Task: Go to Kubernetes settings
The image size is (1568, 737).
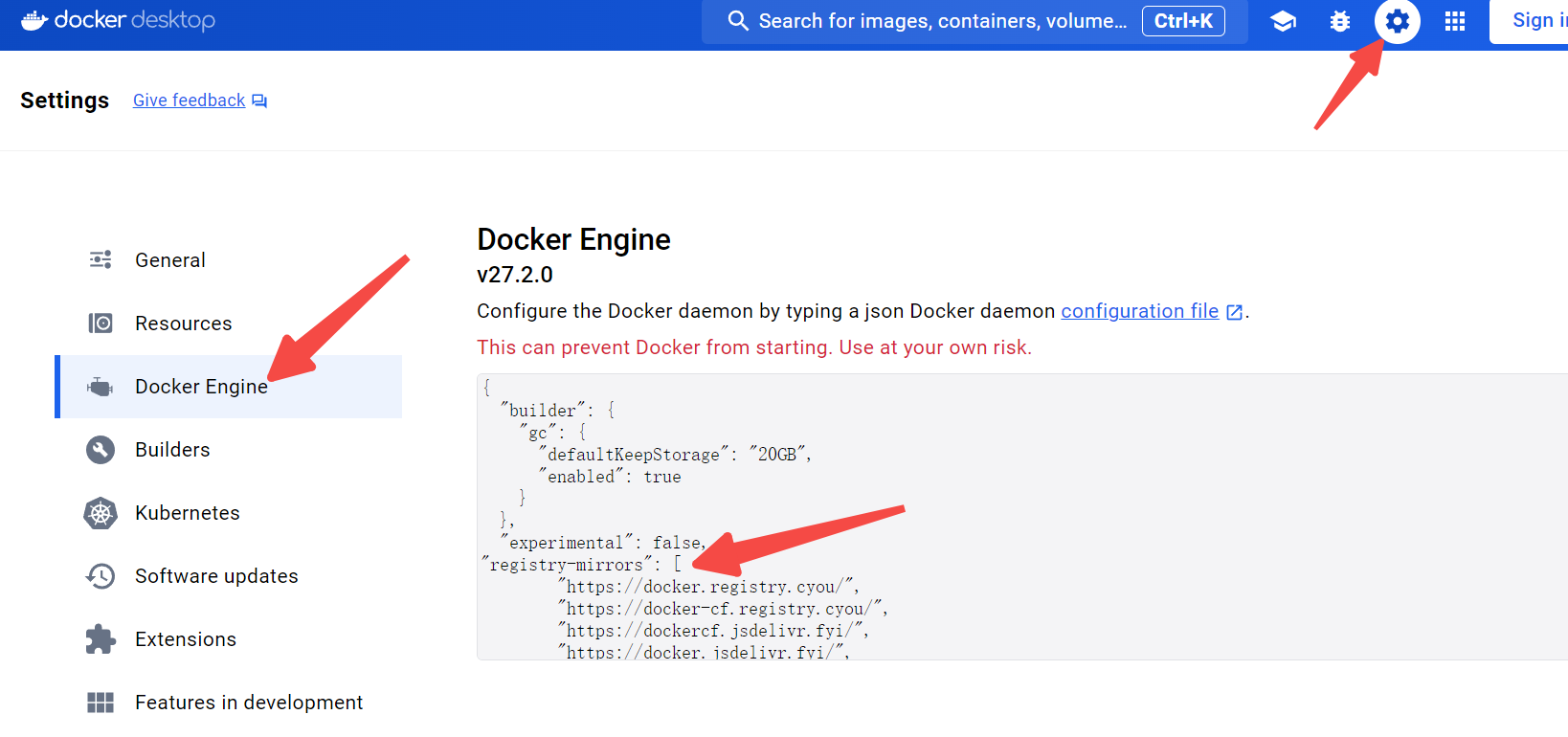Action: click(x=229, y=513)
